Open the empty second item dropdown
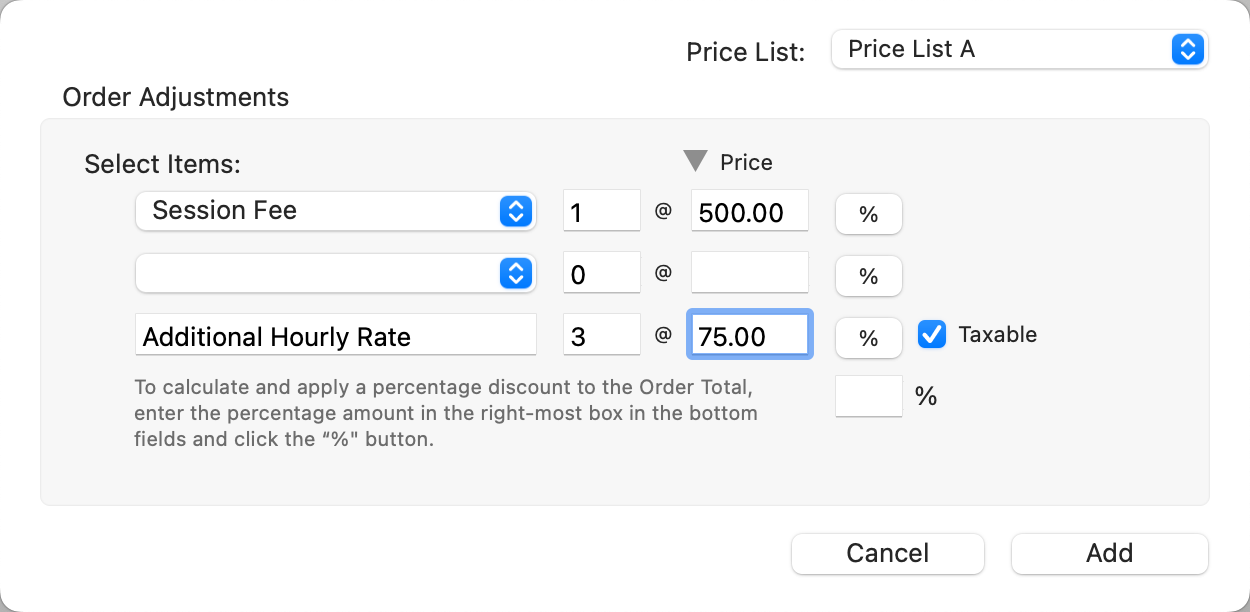 [335, 273]
